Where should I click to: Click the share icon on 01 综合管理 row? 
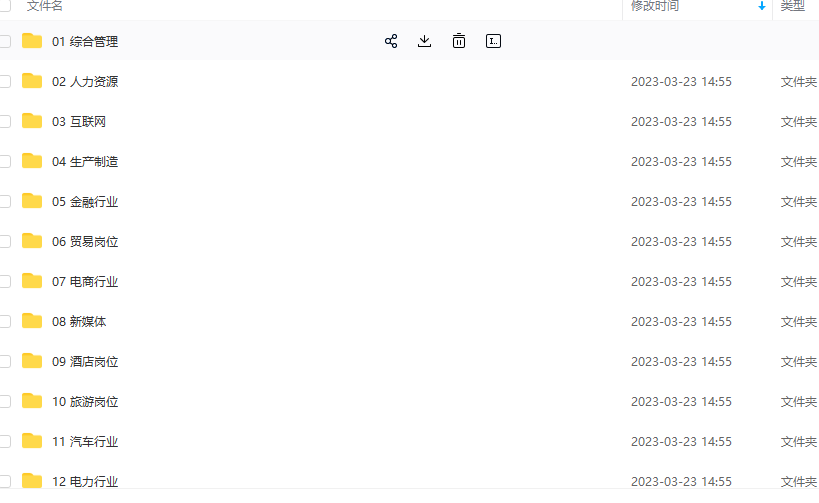click(391, 41)
